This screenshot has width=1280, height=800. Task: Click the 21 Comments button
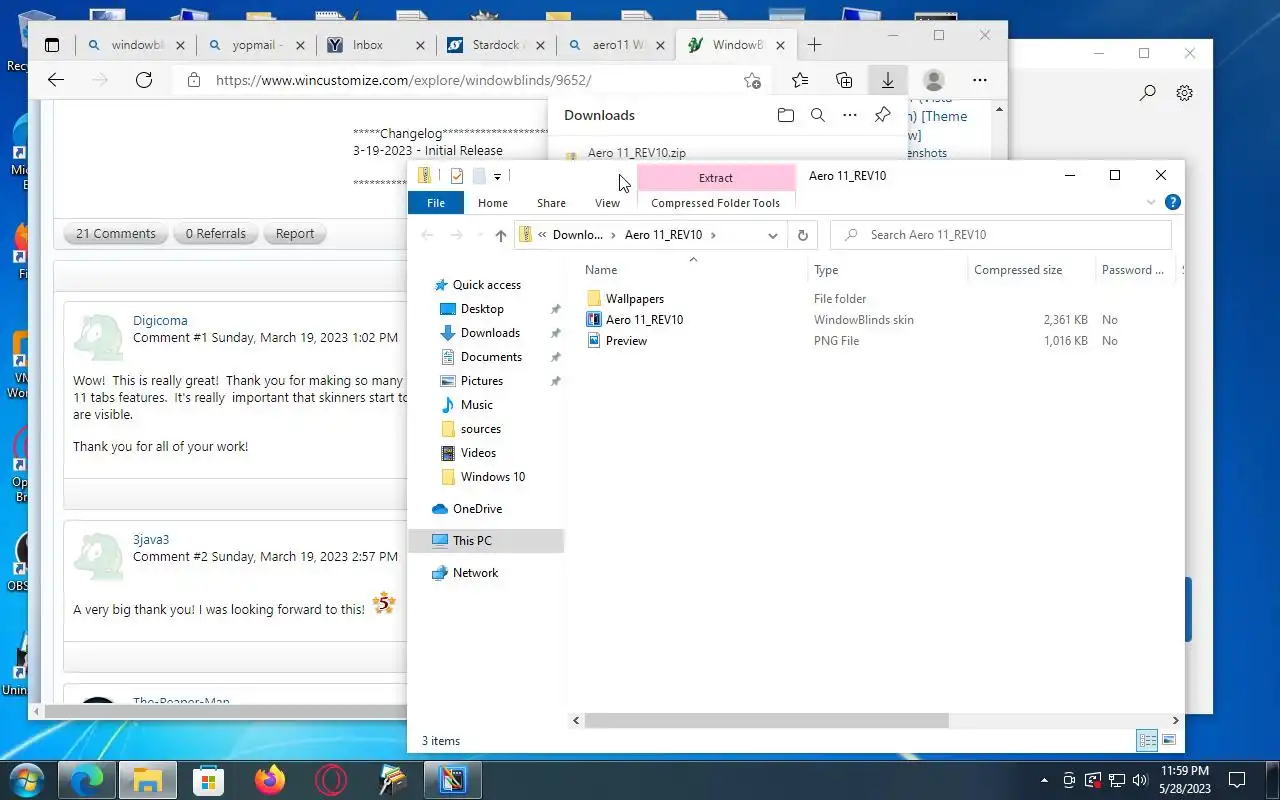pyautogui.click(x=116, y=234)
